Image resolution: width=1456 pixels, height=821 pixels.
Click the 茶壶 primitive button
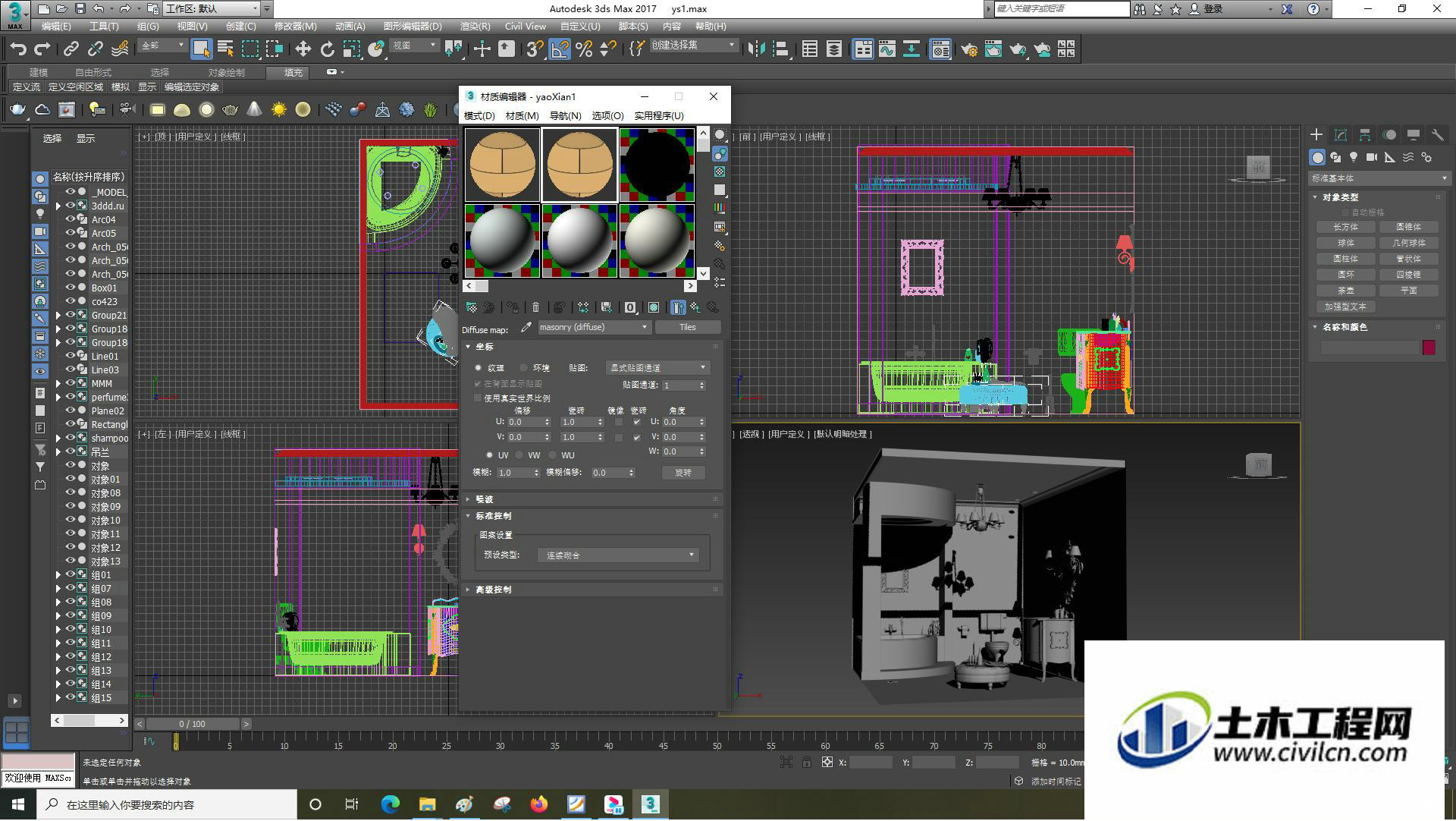[x=1346, y=291]
